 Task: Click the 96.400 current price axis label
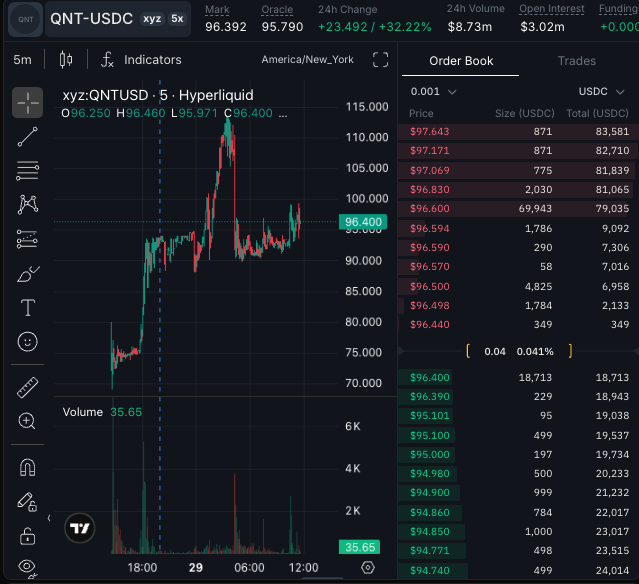point(363,222)
